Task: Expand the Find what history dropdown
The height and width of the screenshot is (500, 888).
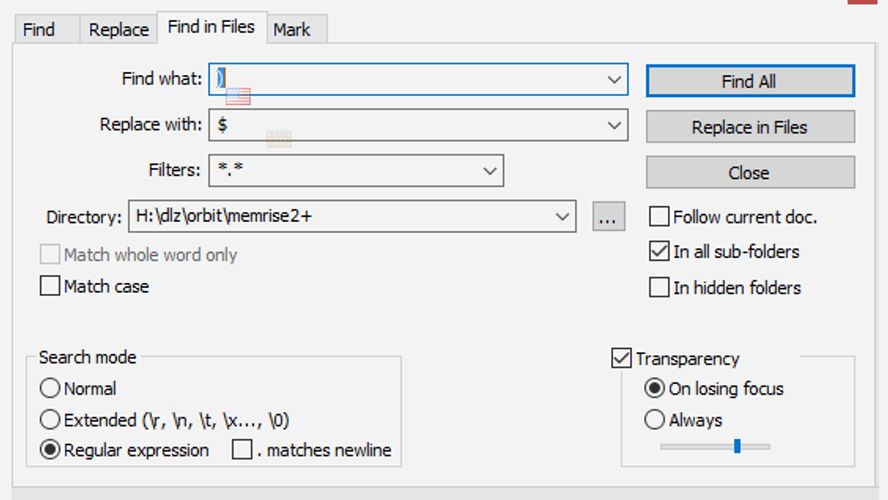Action: click(614, 79)
